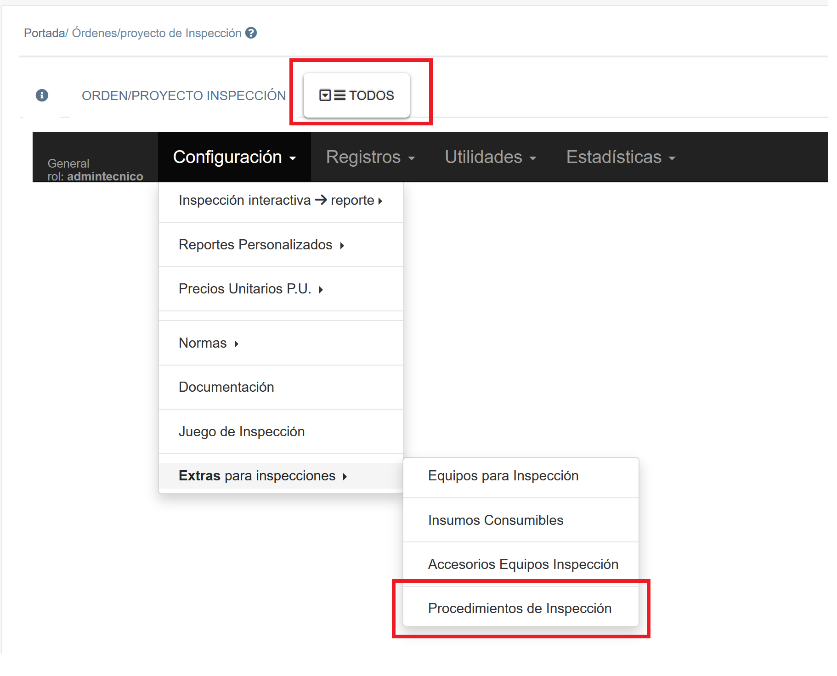Screen dimensions: 837x676
Task: Open the Utilidades dropdown menu
Action: (x=490, y=157)
